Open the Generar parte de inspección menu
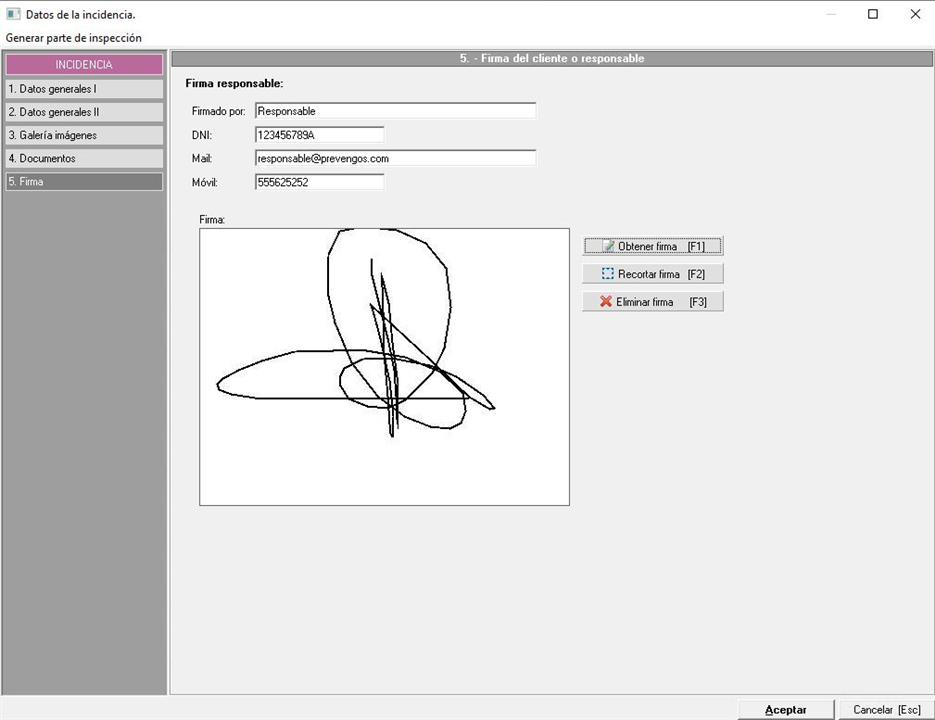 pos(74,38)
